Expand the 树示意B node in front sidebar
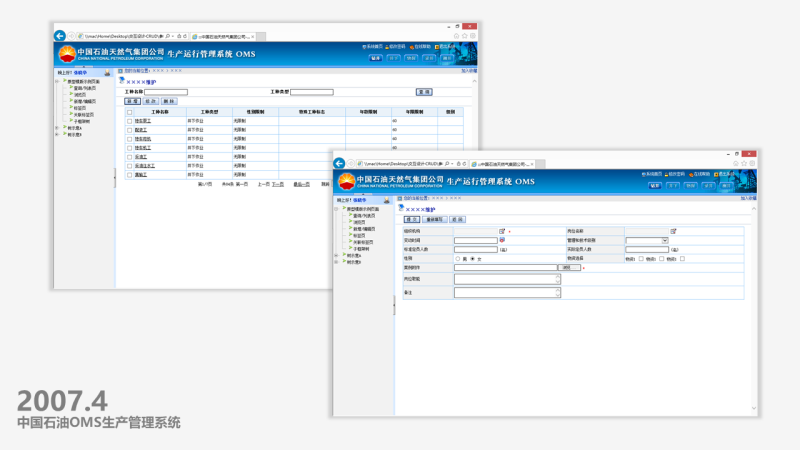Screen dimensions: 800x450 [337, 262]
